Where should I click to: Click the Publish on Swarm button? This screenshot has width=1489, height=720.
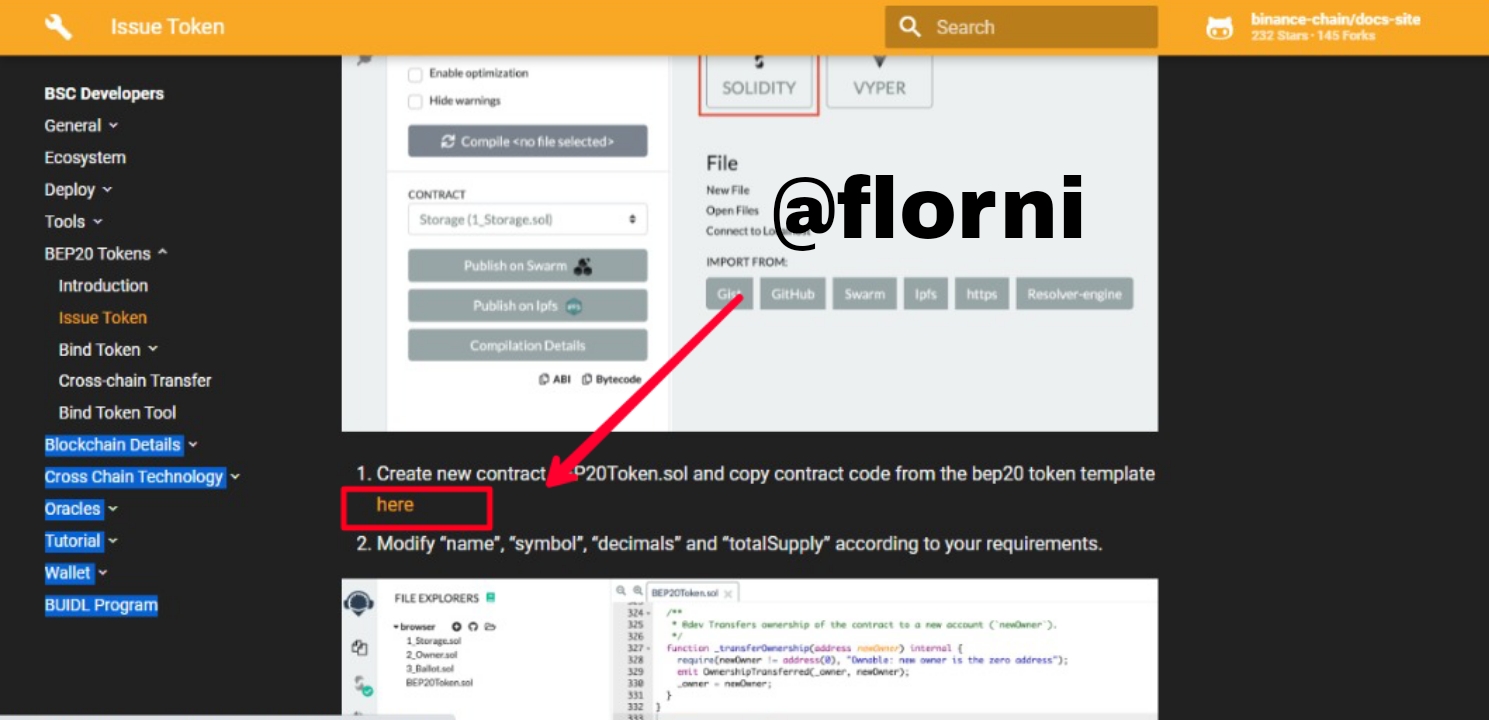[x=527, y=266]
